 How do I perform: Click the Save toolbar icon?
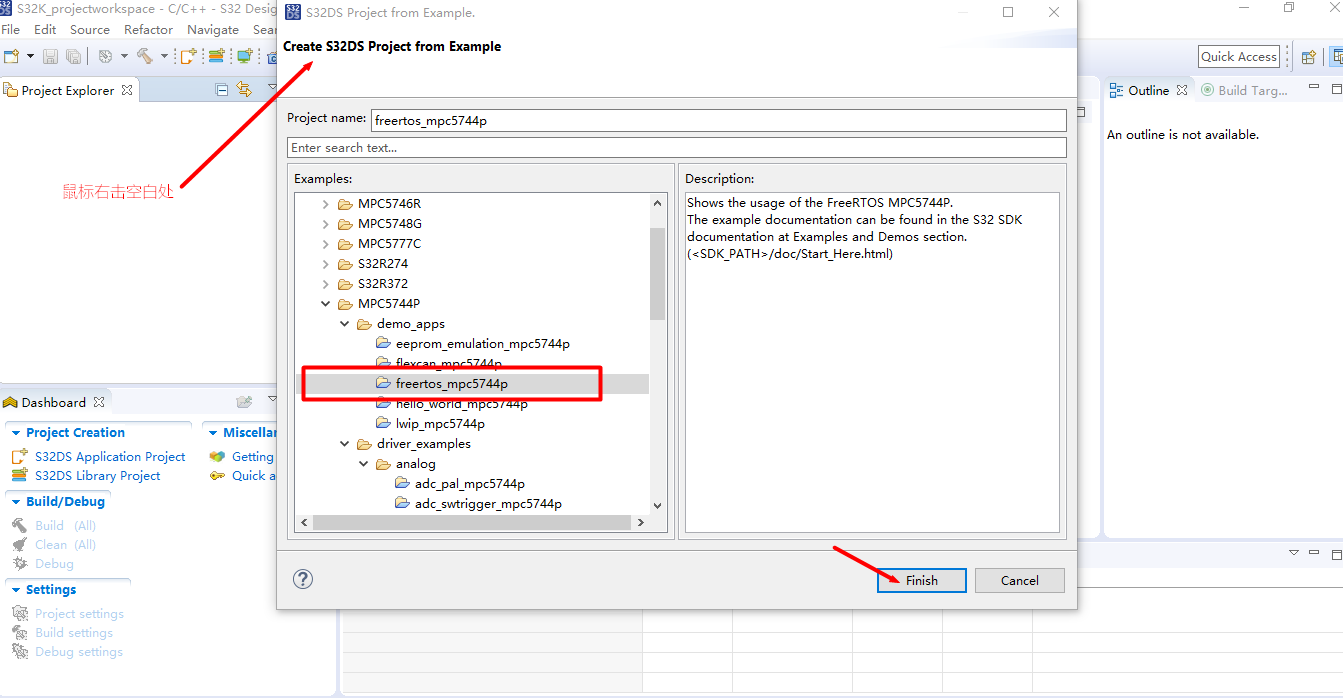[x=50, y=57]
